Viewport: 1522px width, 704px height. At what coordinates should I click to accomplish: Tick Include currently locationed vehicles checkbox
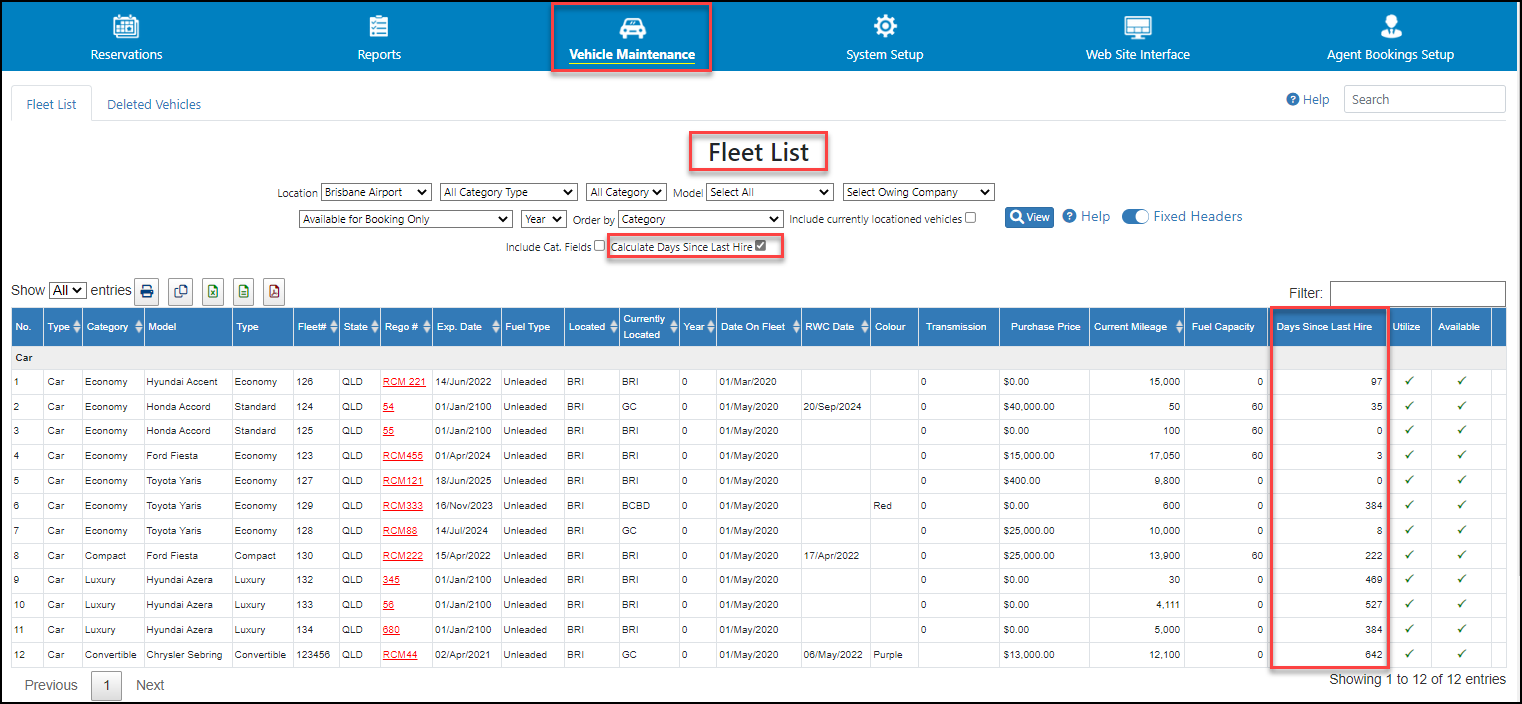[970, 218]
